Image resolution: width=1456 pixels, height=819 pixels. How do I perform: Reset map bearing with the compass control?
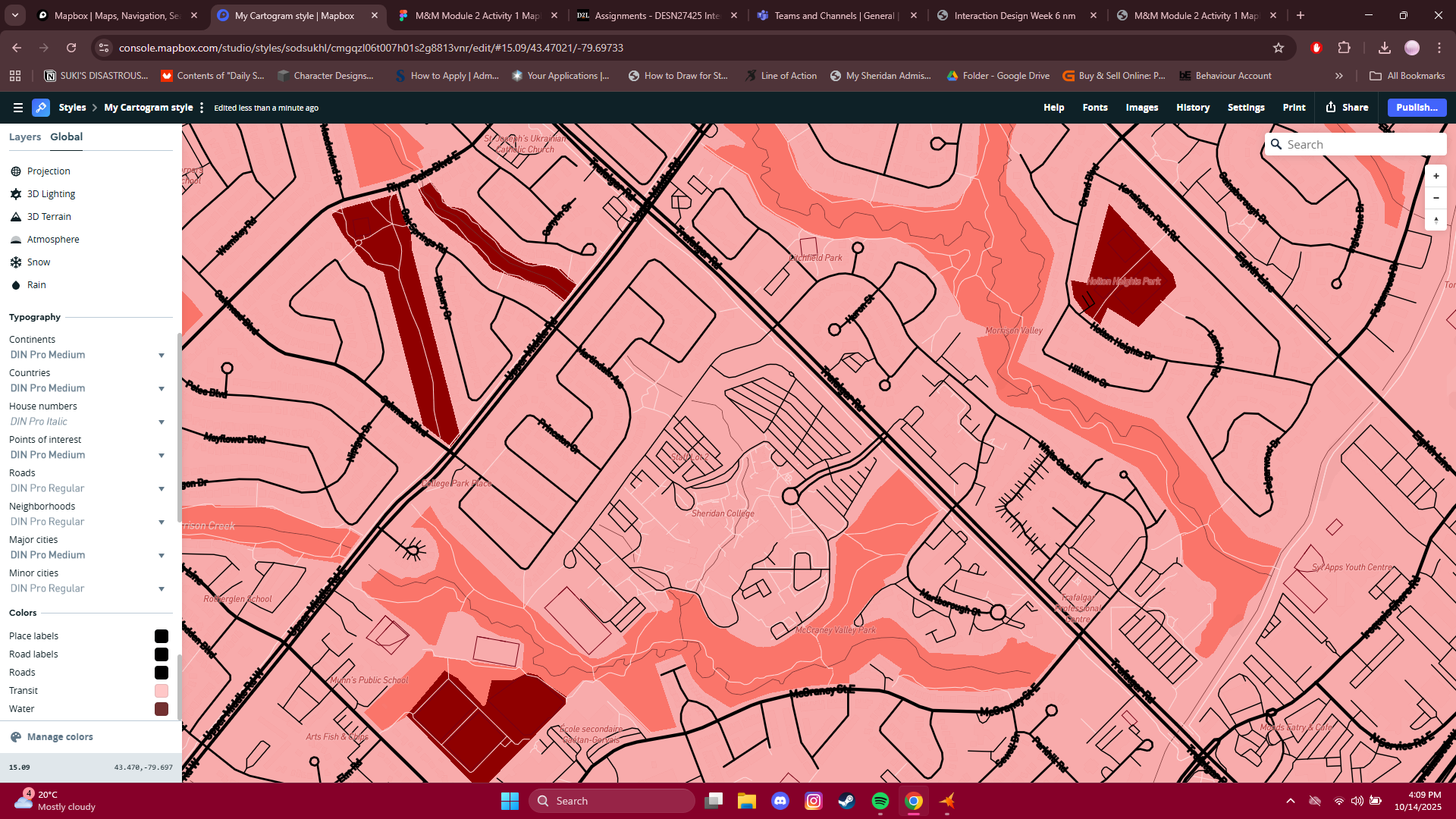point(1436,221)
